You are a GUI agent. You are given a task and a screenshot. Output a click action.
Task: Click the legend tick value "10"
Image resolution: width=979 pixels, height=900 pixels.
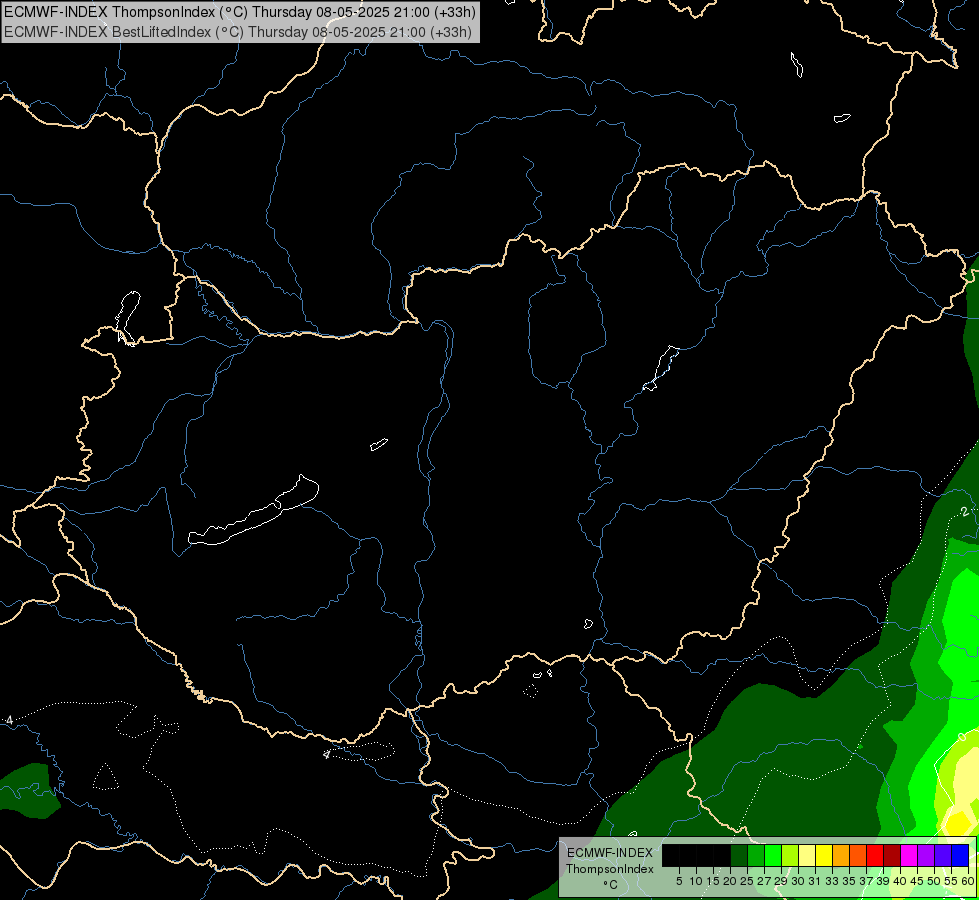coord(696,881)
